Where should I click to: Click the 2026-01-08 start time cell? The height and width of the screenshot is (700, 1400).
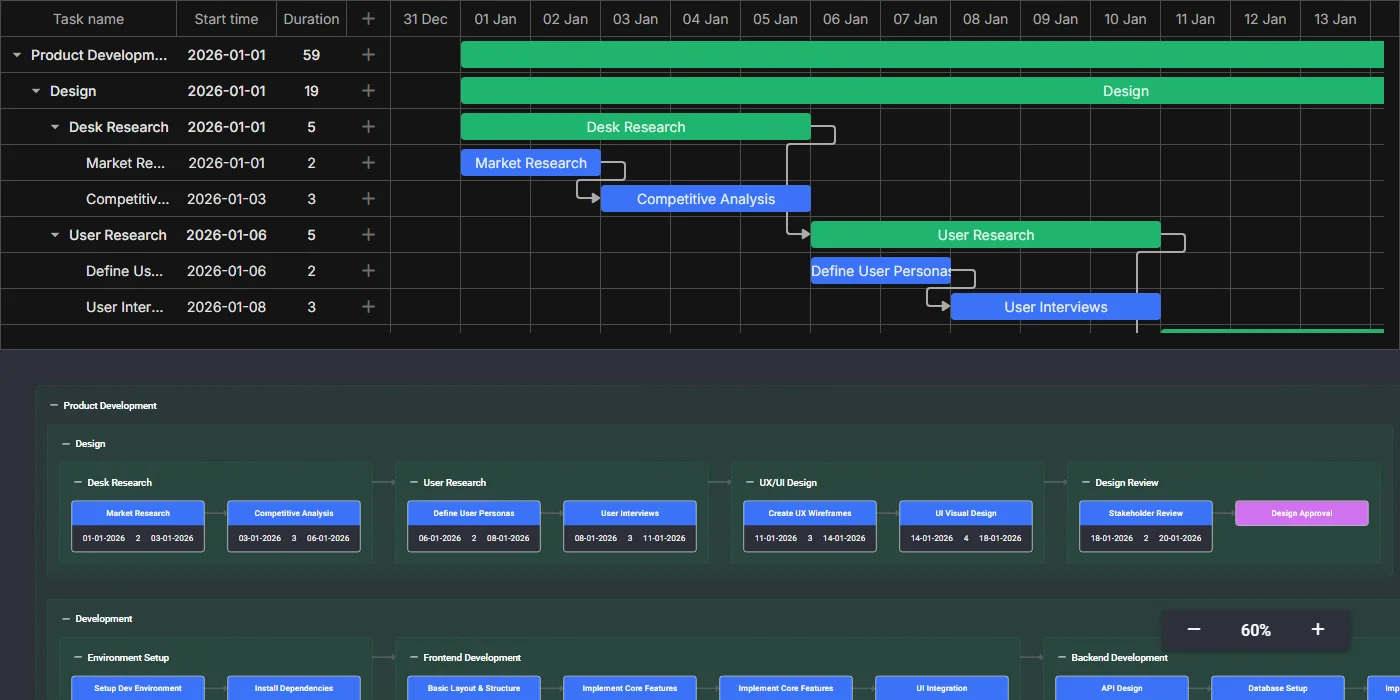tap(226, 307)
